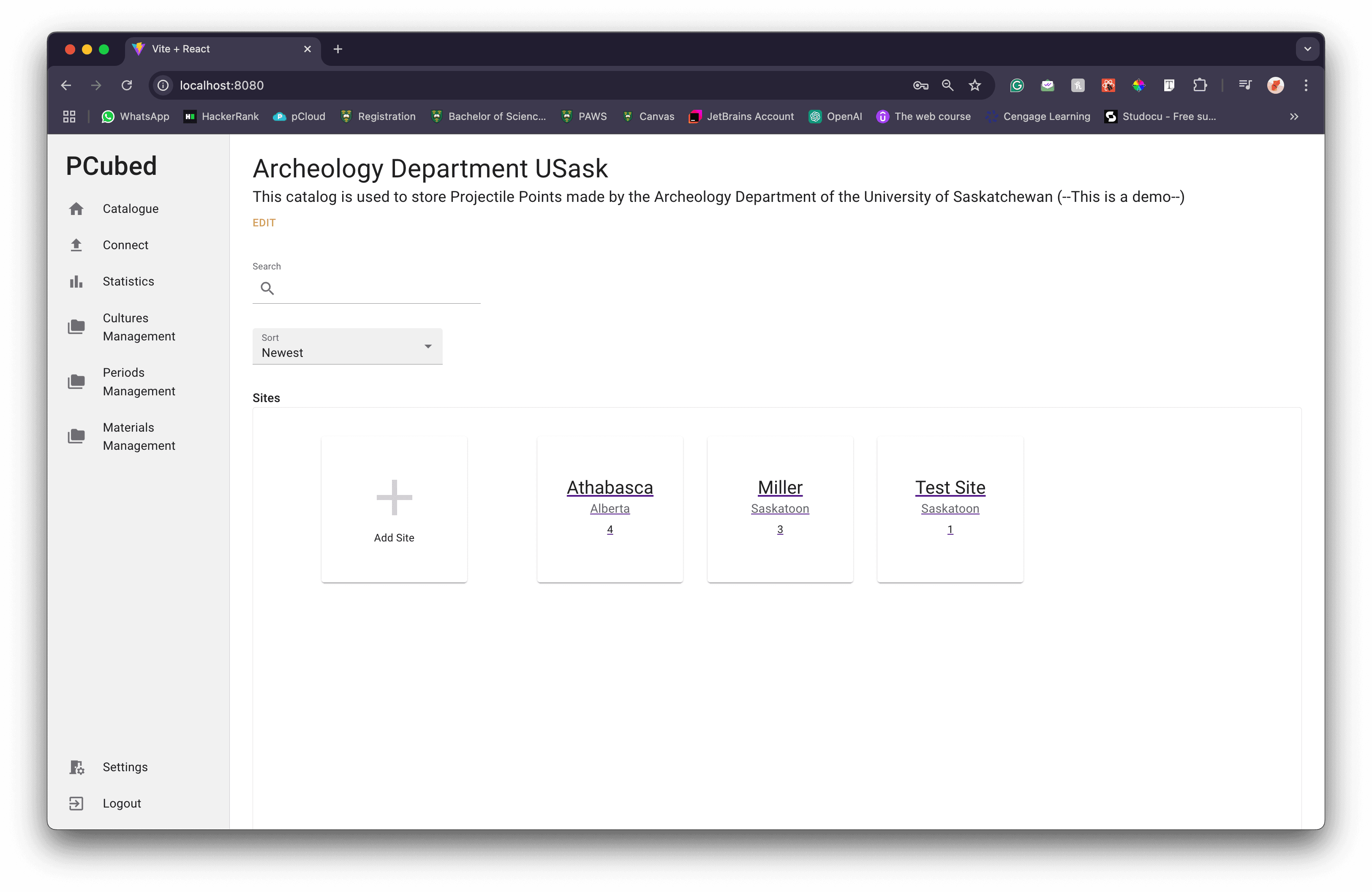
Task: Click the plus icon to add site
Action: (394, 497)
